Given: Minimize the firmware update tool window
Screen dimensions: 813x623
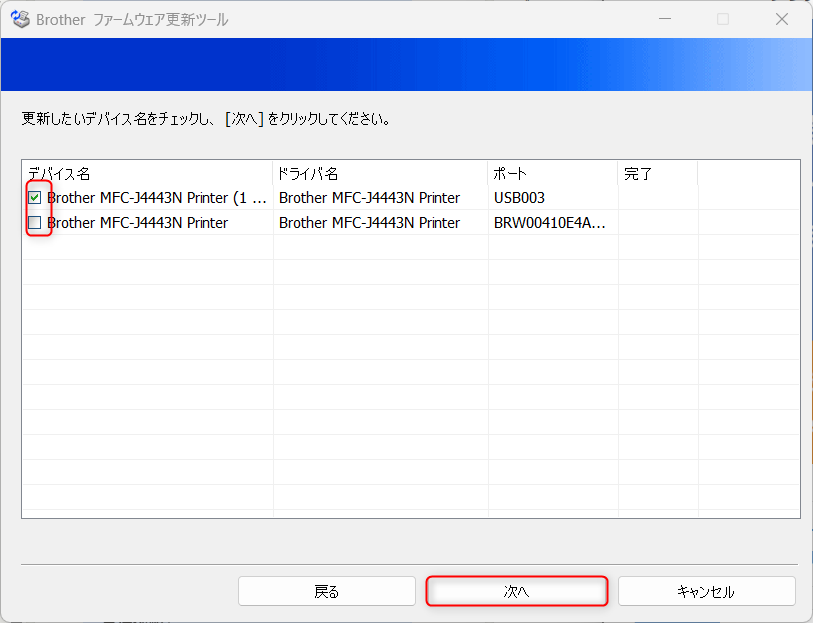Looking at the screenshot, I should pyautogui.click(x=665, y=19).
